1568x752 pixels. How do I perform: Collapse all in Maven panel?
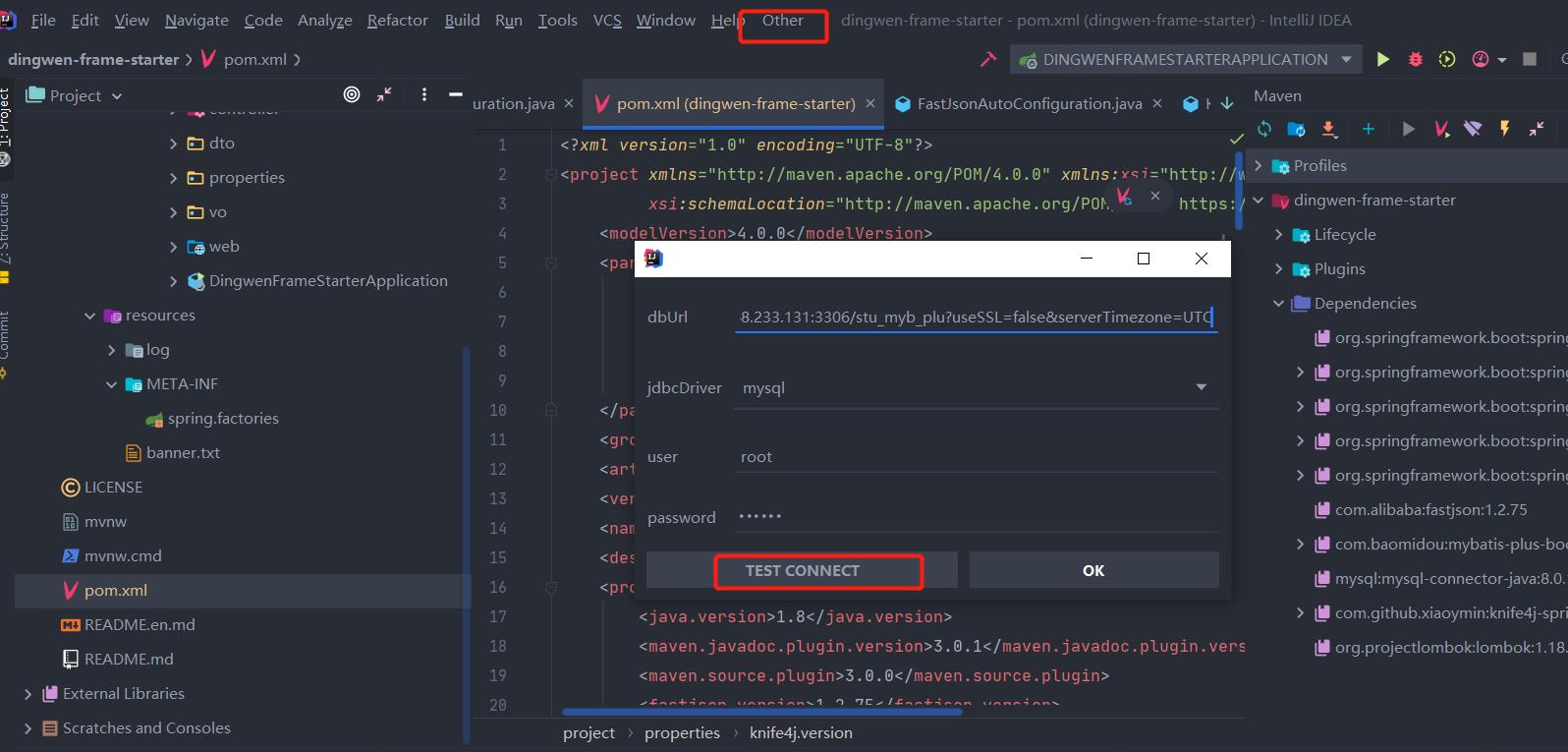tap(1538, 129)
